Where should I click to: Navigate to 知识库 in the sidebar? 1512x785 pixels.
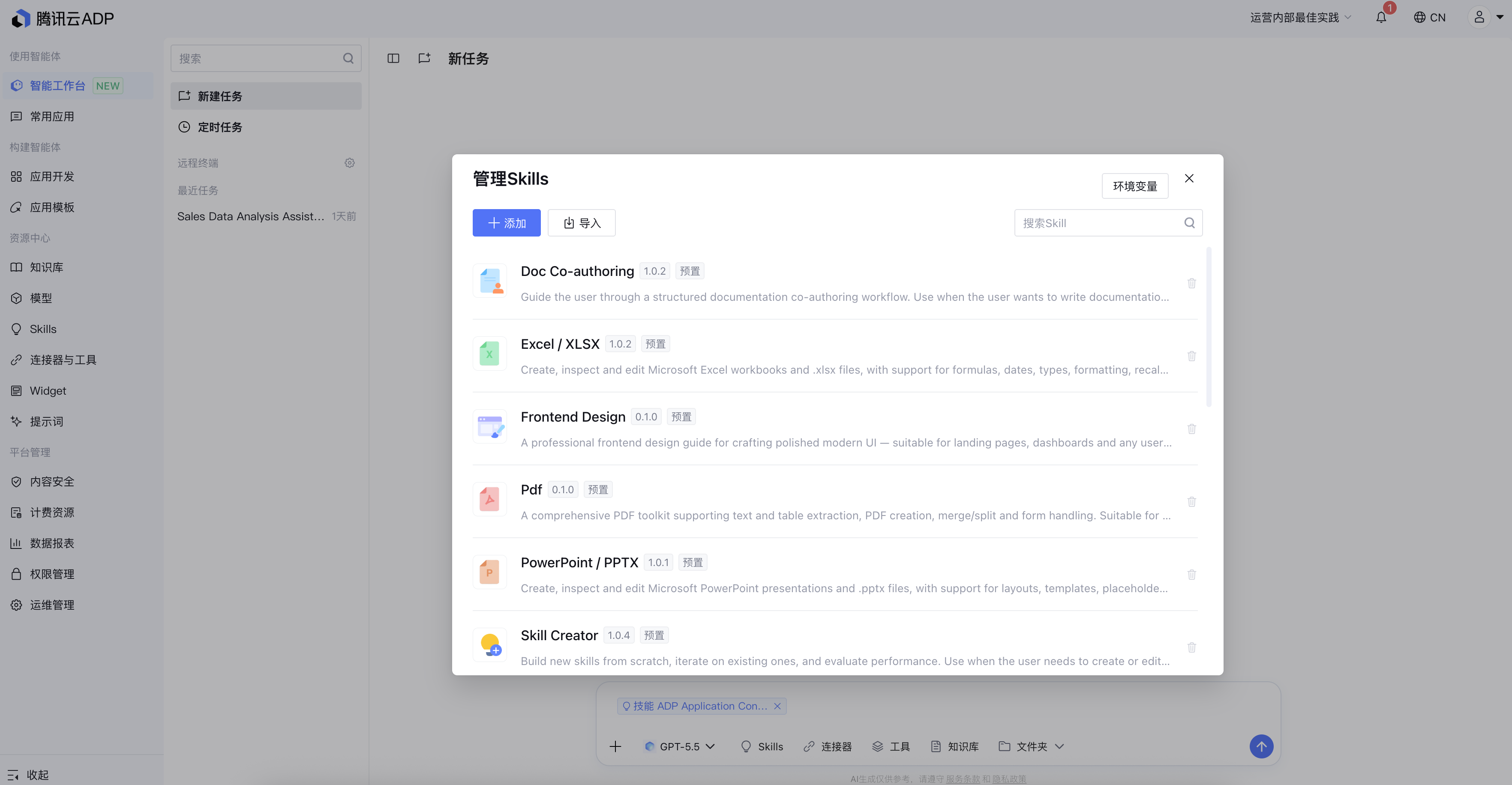click(78, 267)
